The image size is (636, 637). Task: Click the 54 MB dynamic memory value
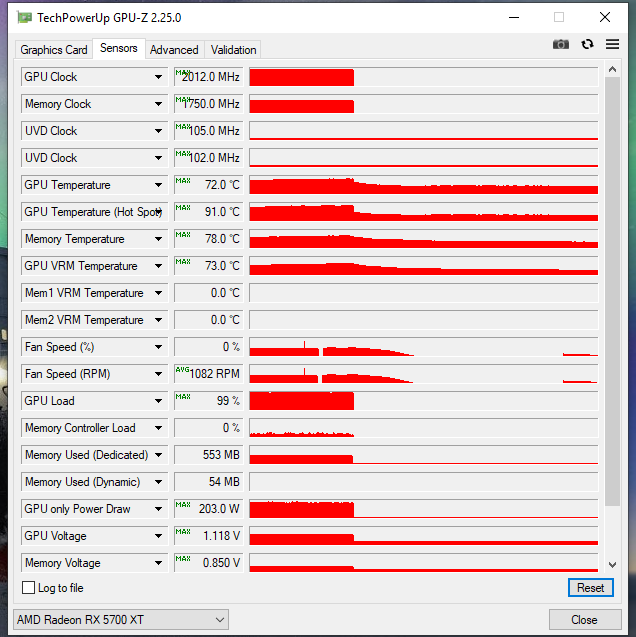208,482
